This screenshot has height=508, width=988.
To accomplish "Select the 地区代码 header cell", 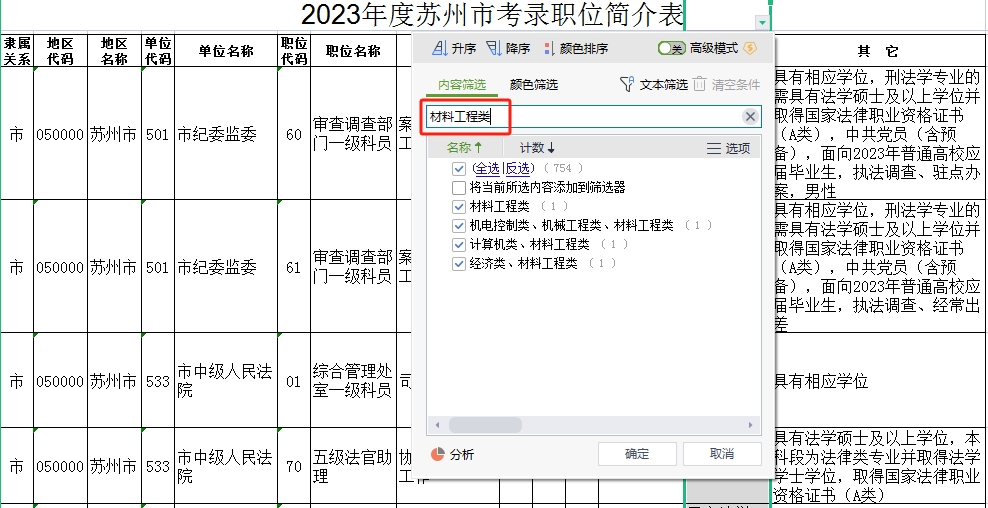I will [60, 50].
